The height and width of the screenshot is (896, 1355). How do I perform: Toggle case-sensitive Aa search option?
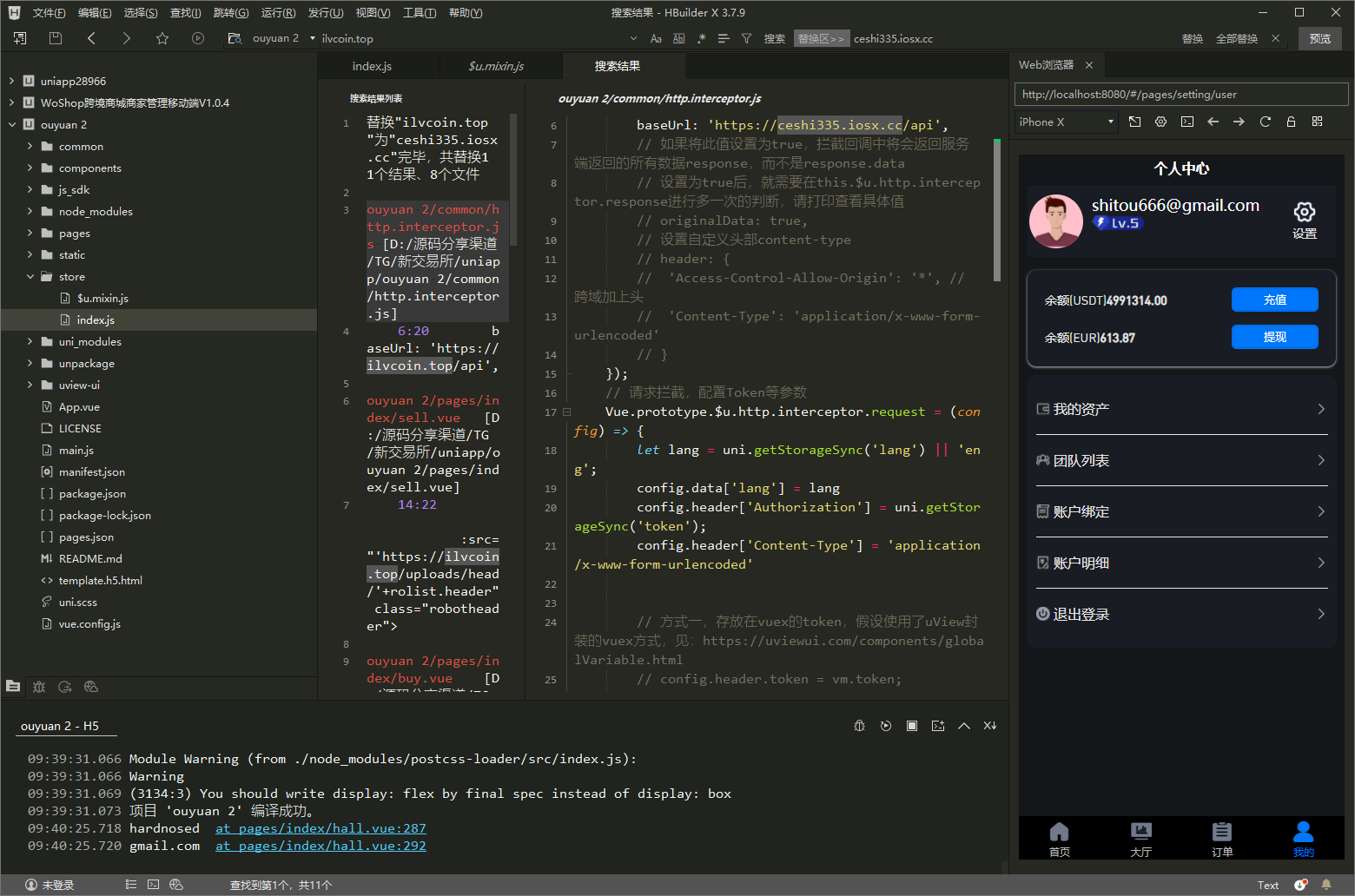point(656,38)
